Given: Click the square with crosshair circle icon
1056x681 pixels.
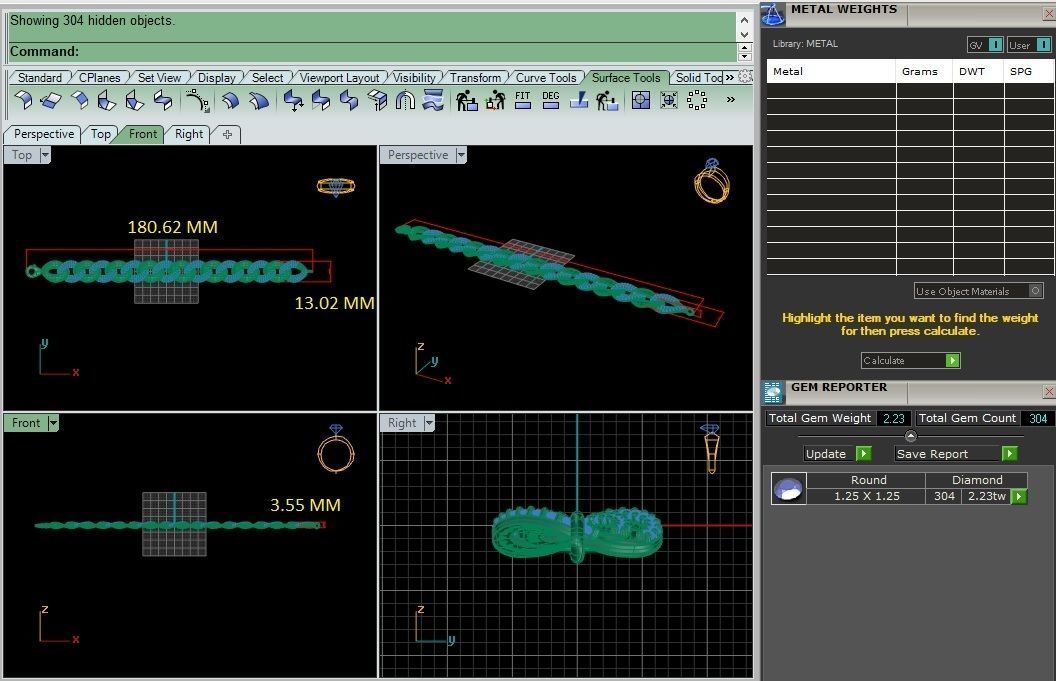Looking at the screenshot, I should coord(640,100).
